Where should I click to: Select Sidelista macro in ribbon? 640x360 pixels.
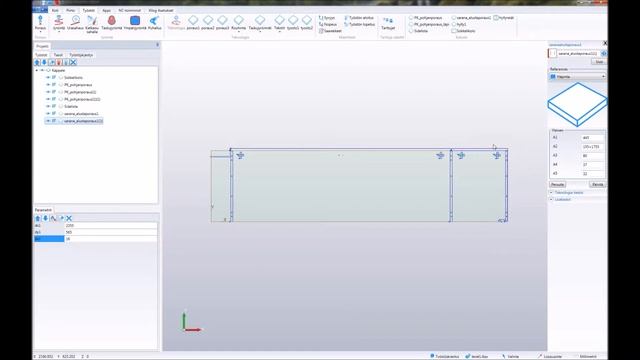coord(418,31)
